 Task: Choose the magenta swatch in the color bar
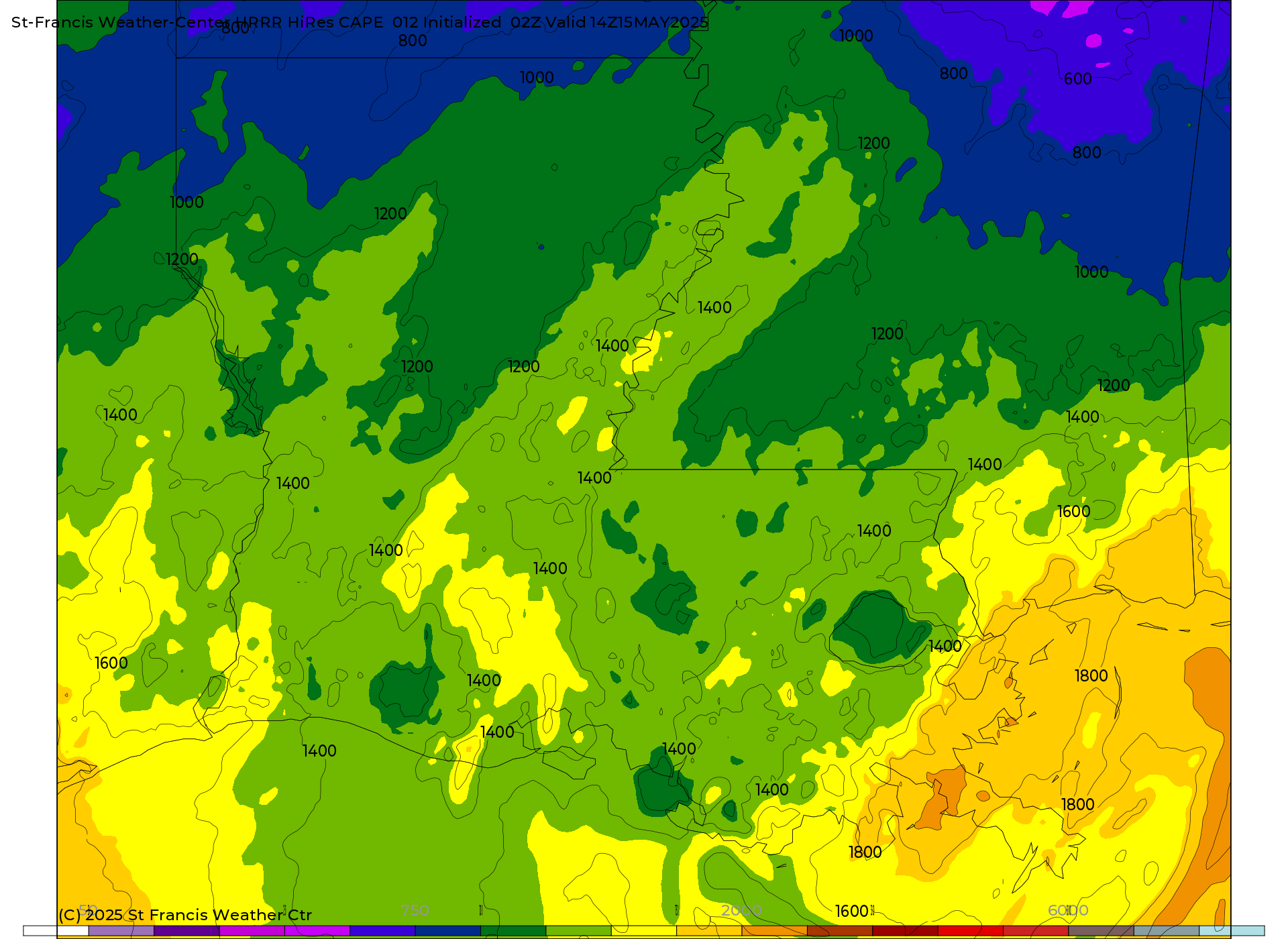click(252, 931)
